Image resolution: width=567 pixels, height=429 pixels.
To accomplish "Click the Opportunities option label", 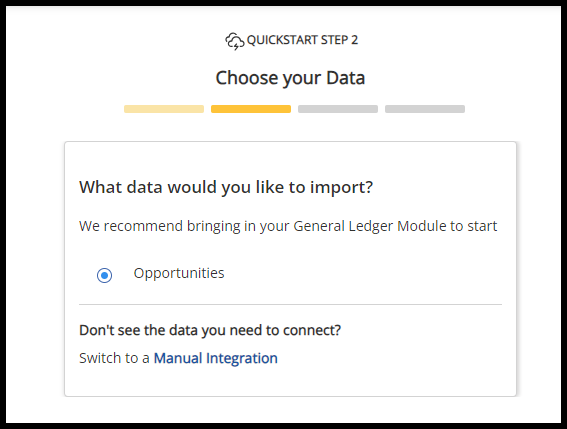I will [179, 273].
